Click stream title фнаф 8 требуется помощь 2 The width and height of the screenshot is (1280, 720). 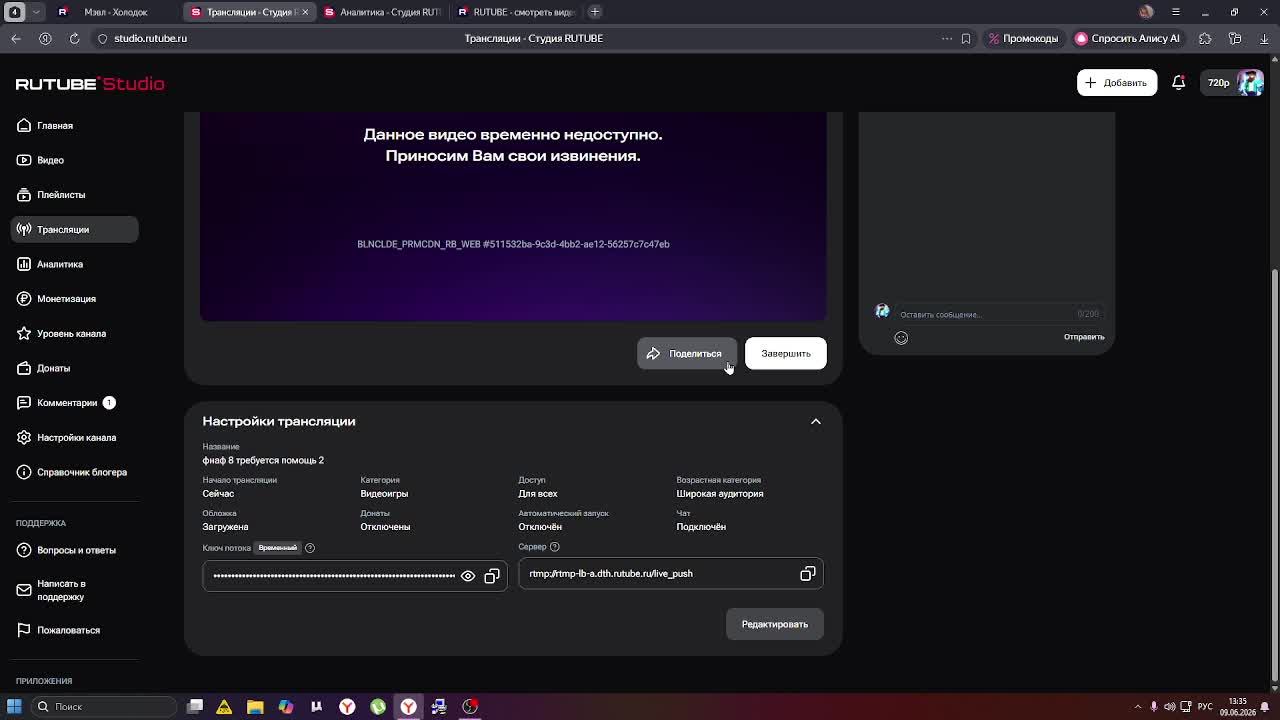[263, 460]
